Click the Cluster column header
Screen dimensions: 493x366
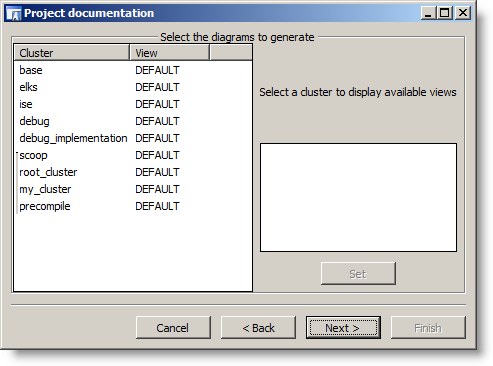72,53
